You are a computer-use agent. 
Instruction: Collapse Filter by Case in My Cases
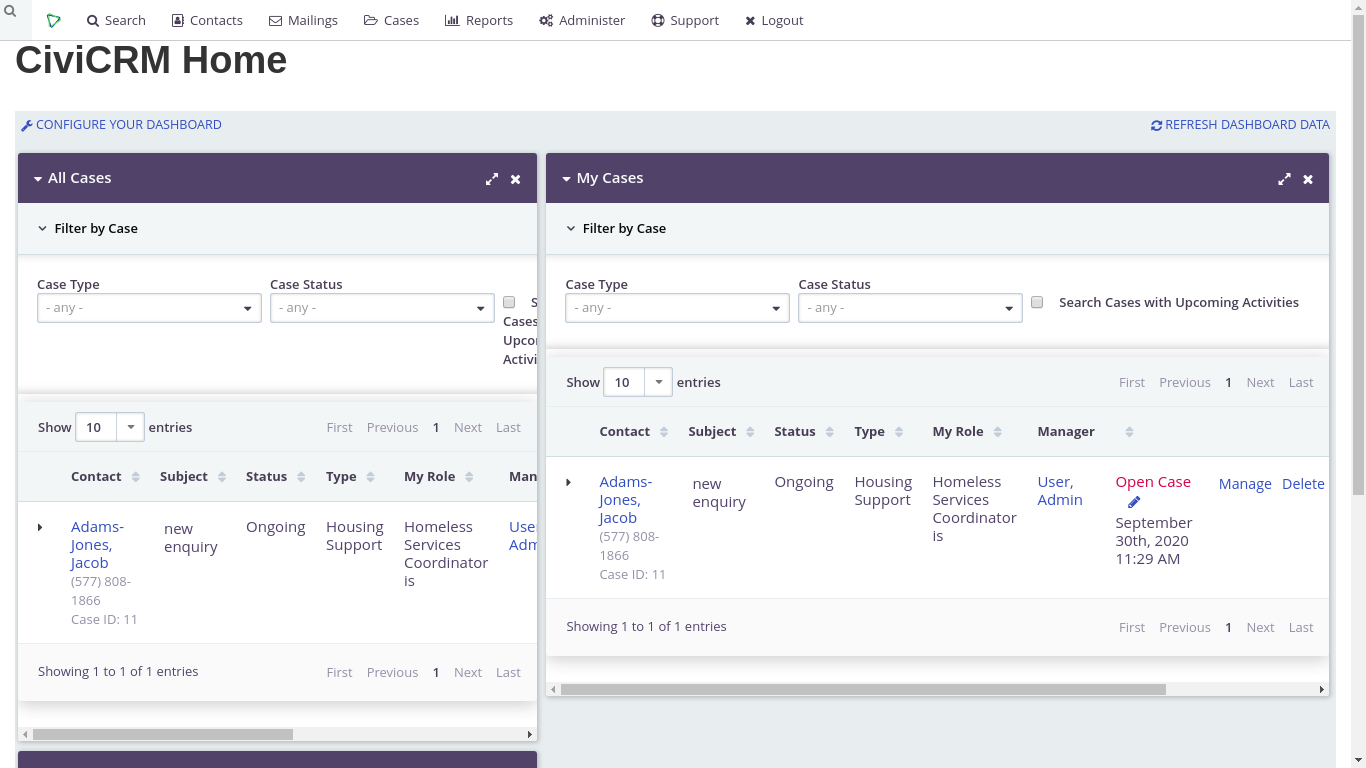[x=616, y=228]
